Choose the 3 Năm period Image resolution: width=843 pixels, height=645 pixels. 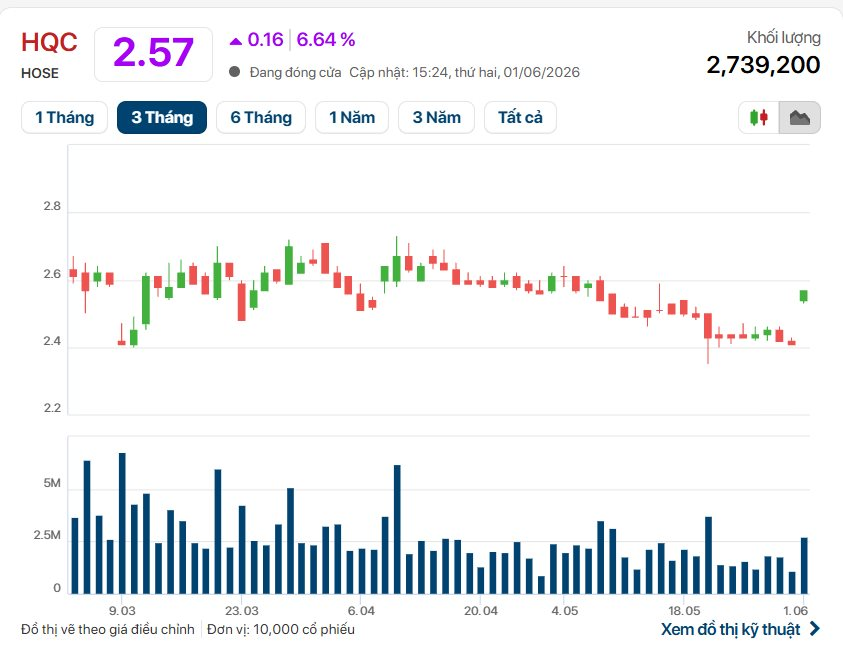(x=437, y=117)
